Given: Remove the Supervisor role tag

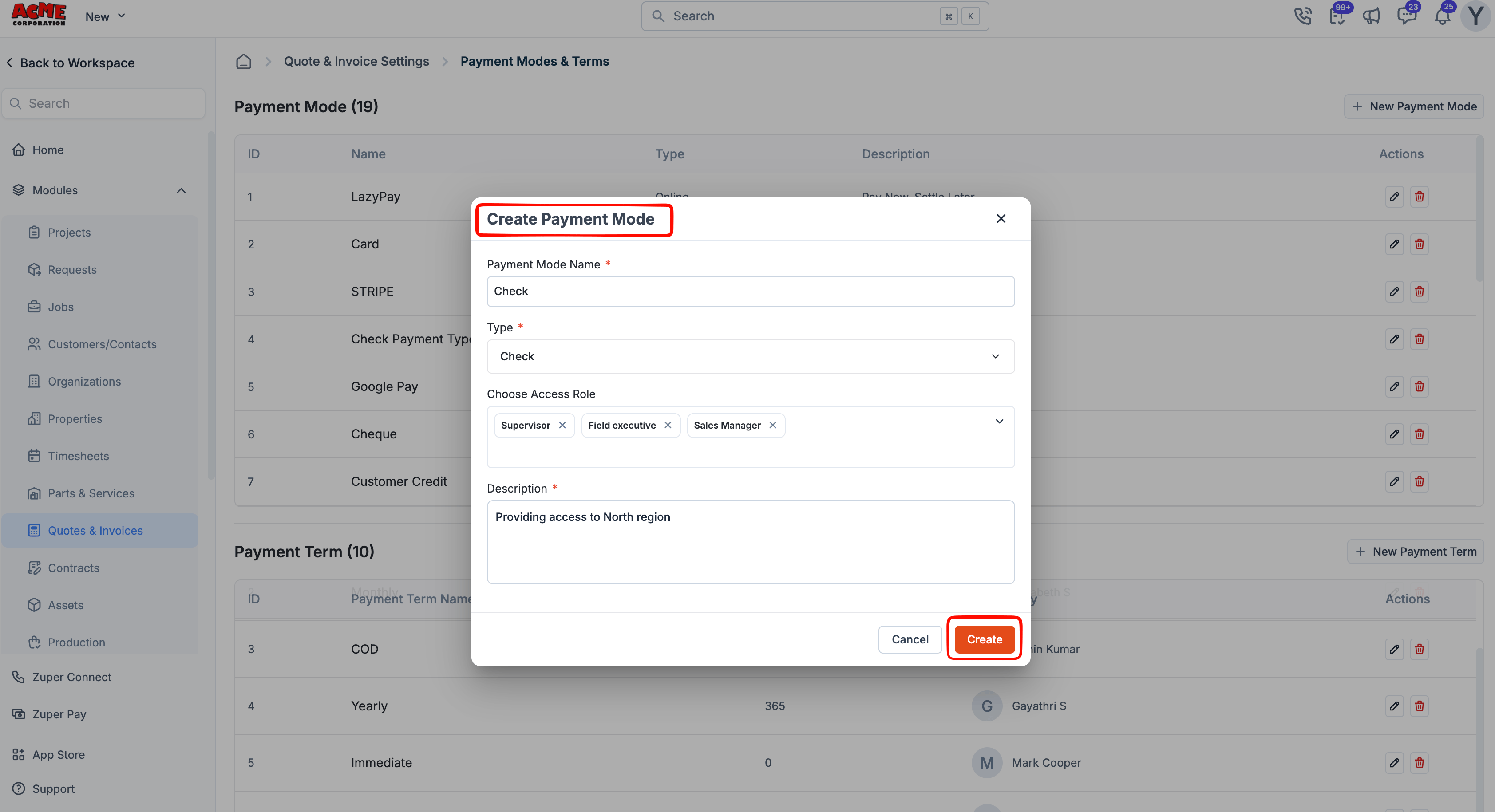Looking at the screenshot, I should click(562, 425).
